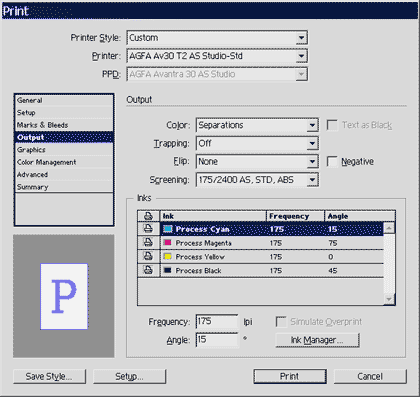Click the printer icon in the inks table header
Image resolution: width=420 pixels, height=397 pixels.
148,216
